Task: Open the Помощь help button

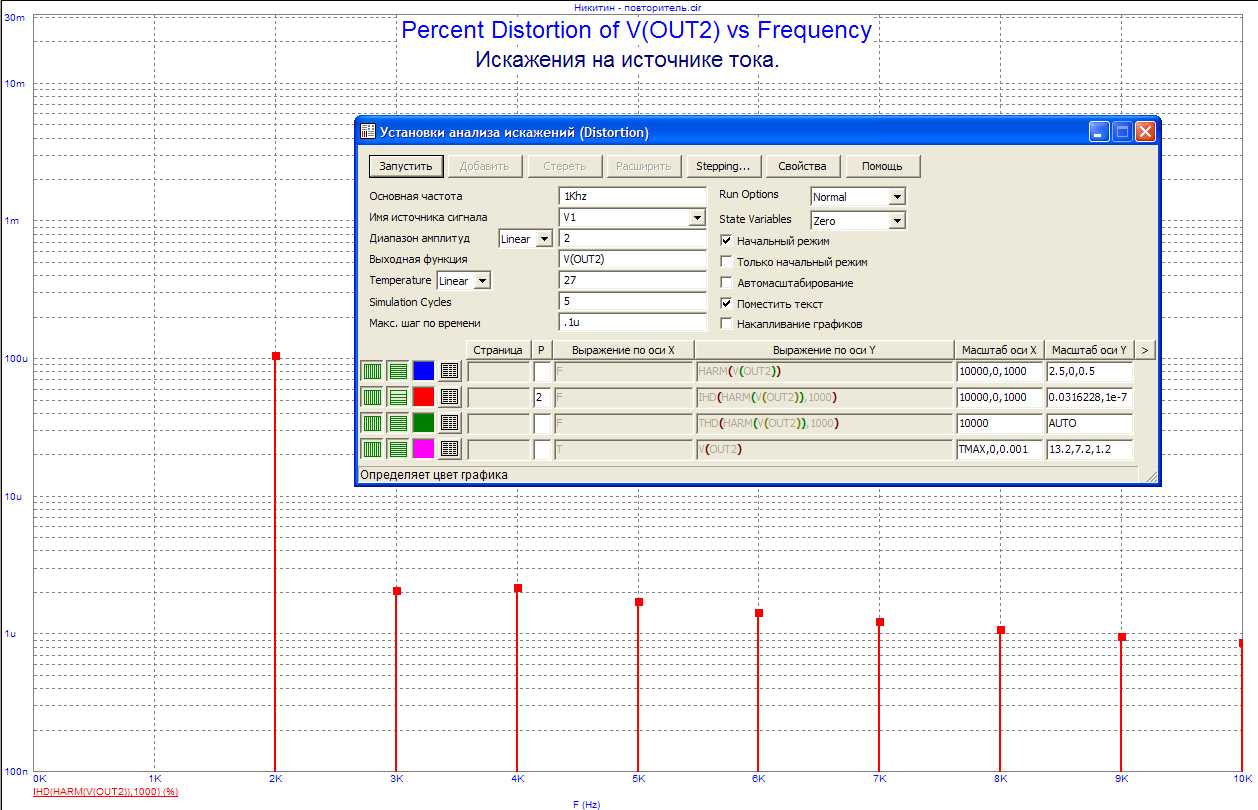Action: pyautogui.click(x=882, y=166)
